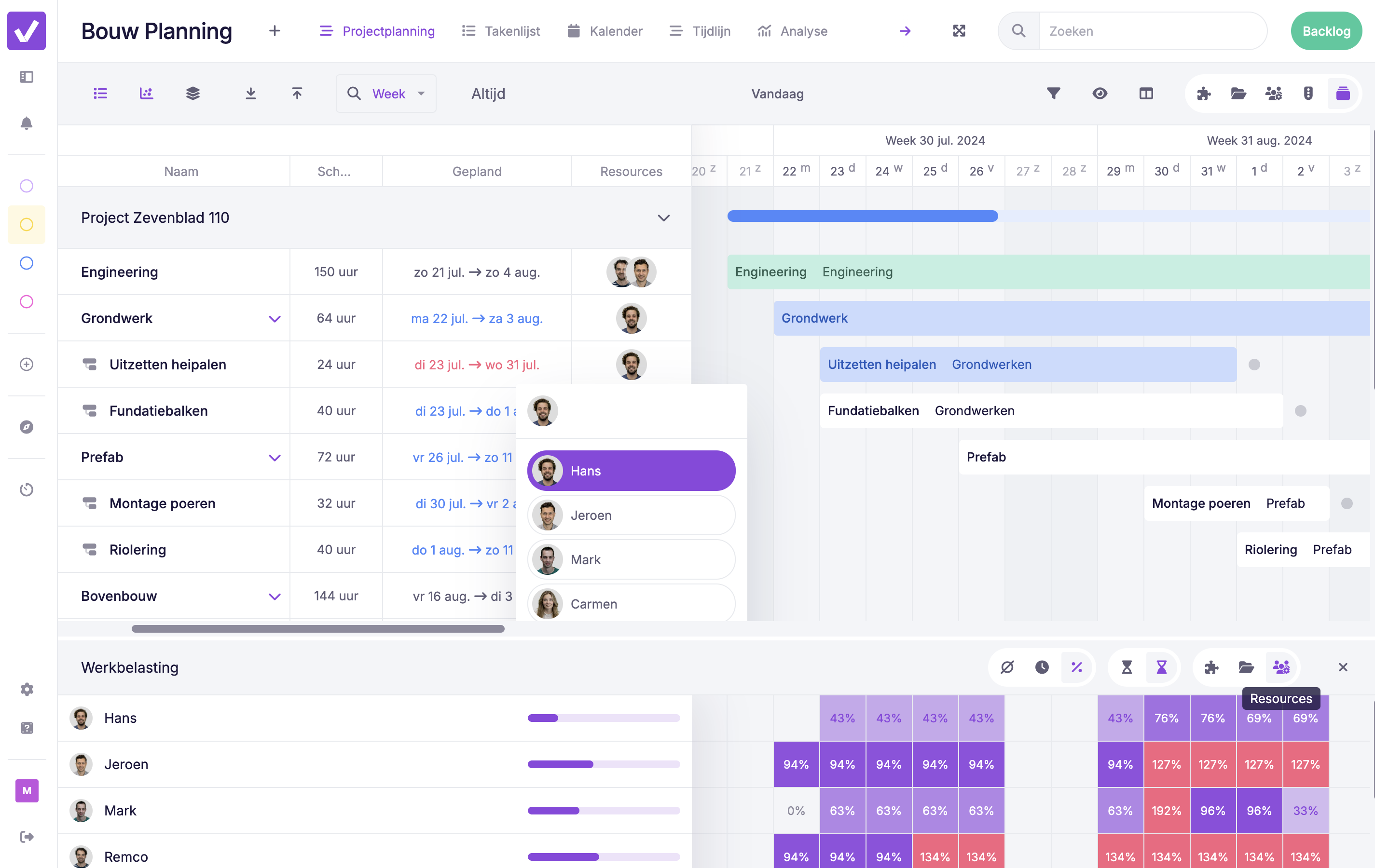Open settings gear in sidebar
The width and height of the screenshot is (1375, 868).
[26, 690]
